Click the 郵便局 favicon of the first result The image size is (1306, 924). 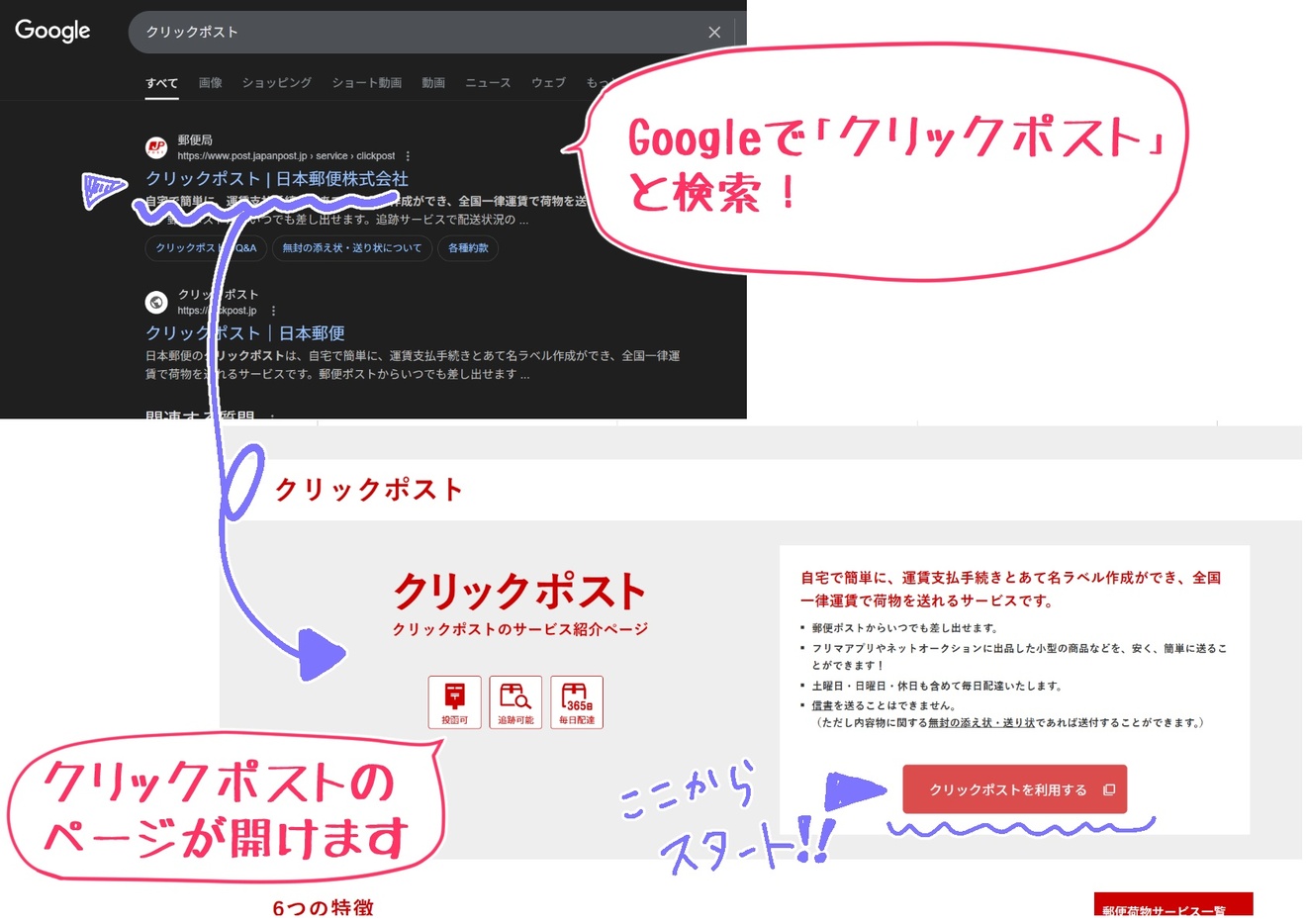tap(156, 147)
